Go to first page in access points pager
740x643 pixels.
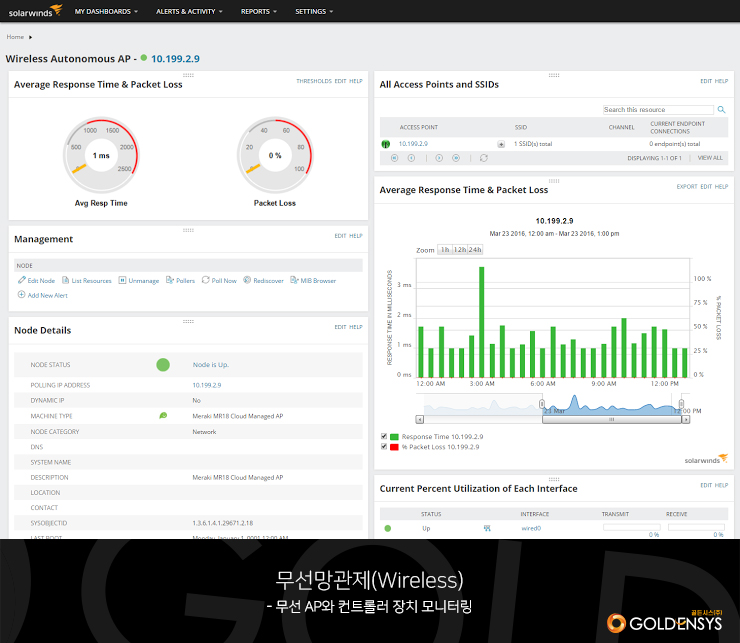click(x=395, y=158)
